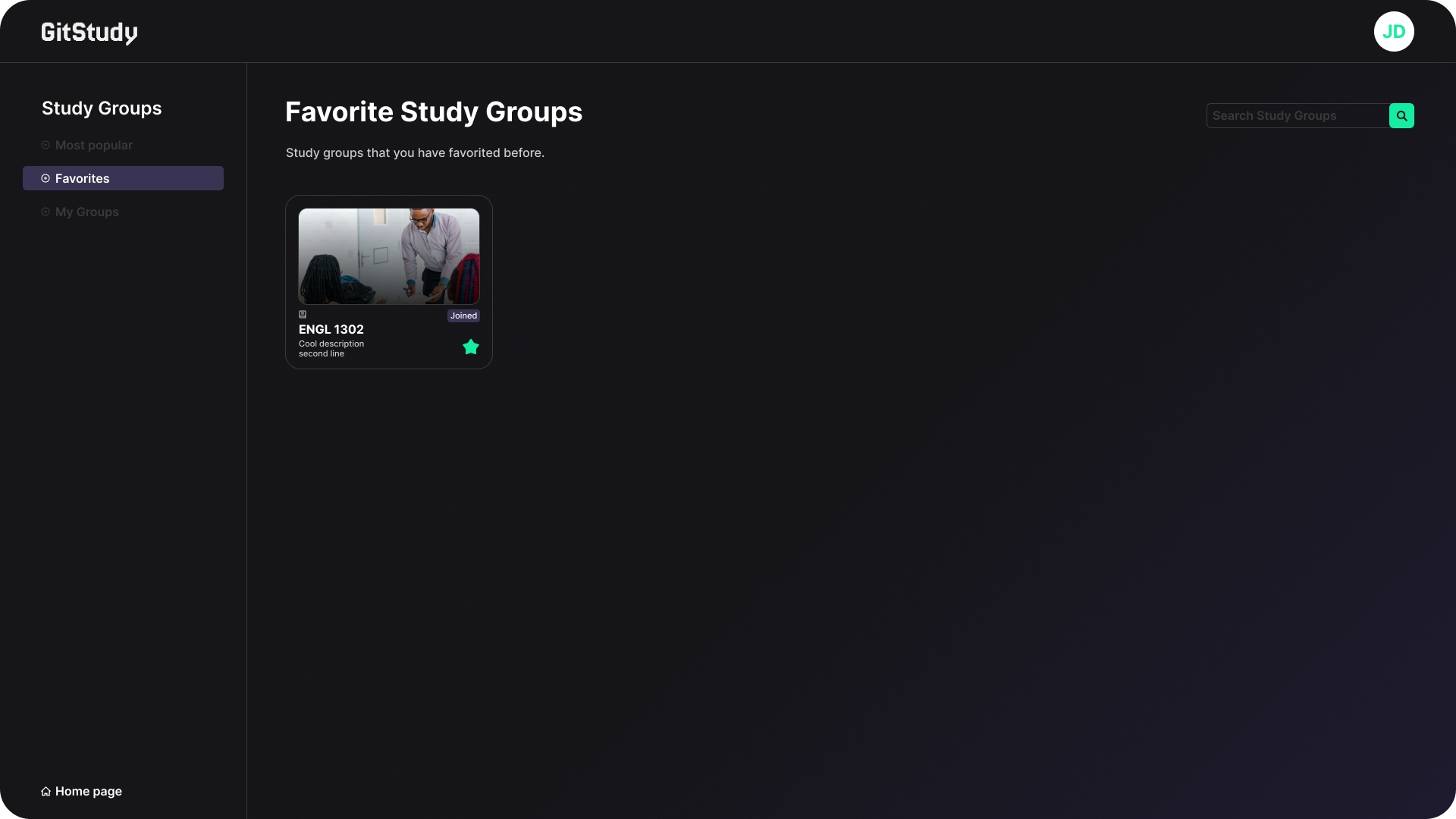Switch to the My Groups section
This screenshot has height=819, width=1456.
(x=87, y=212)
